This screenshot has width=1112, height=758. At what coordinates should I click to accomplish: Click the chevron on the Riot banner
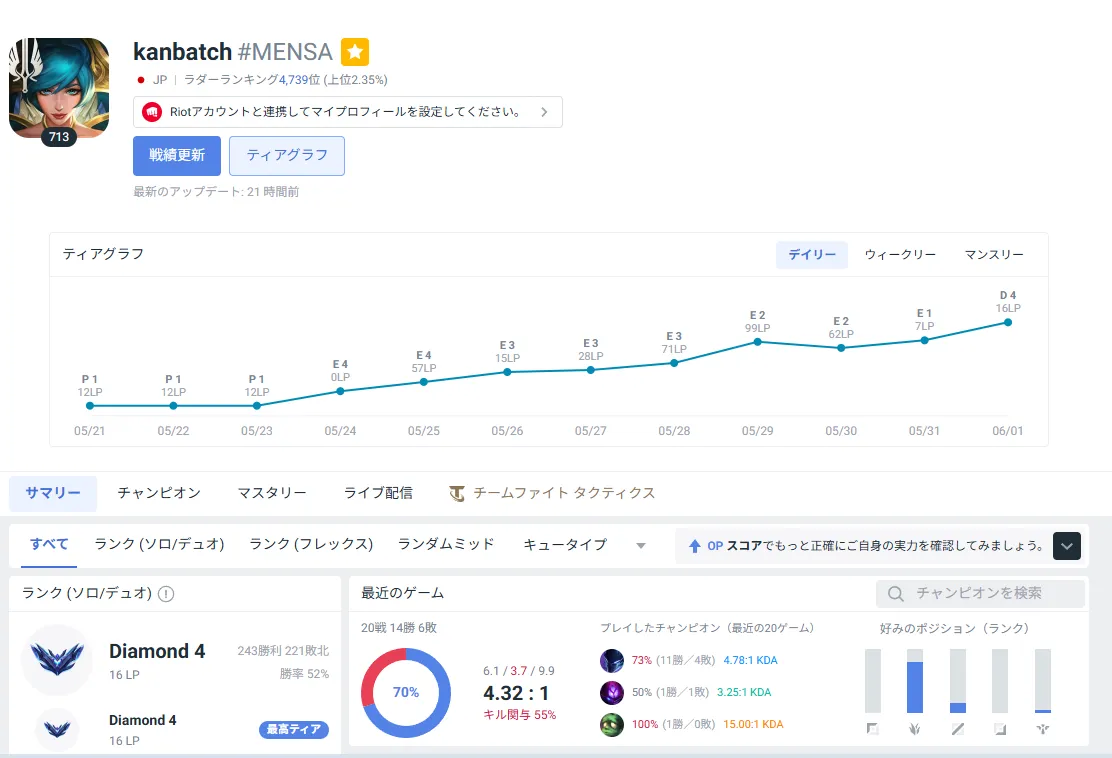[x=544, y=112]
